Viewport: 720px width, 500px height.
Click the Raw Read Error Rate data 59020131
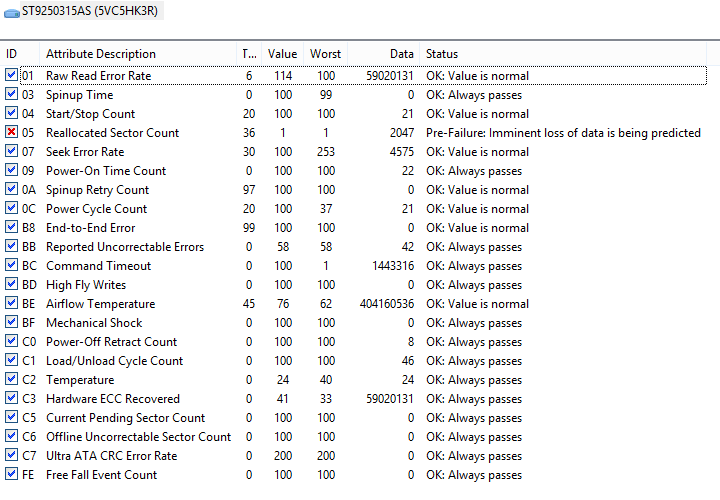pos(390,76)
